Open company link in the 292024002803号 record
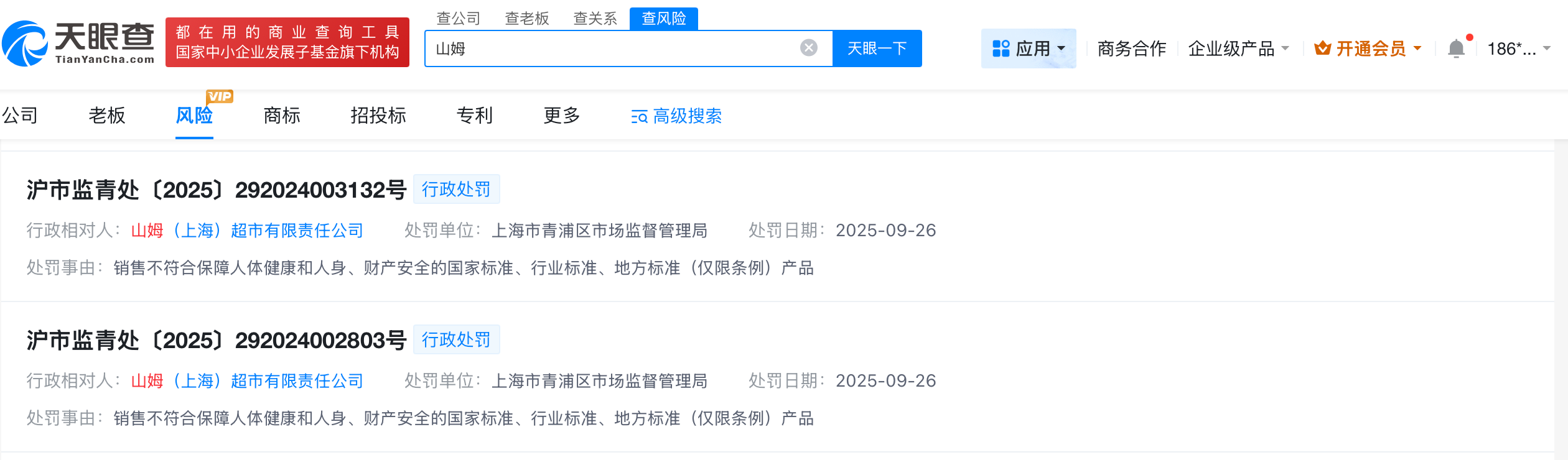 (x=247, y=381)
